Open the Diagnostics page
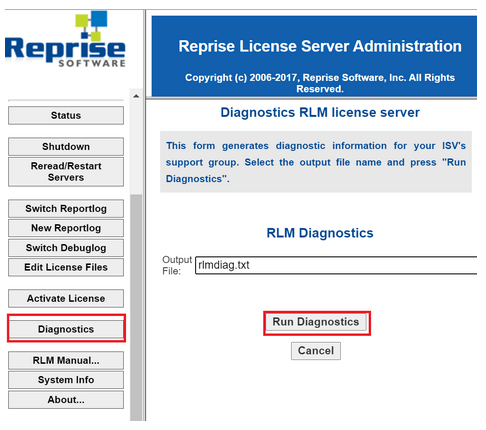Image resolution: width=486 pixels, height=430 pixels. 66,329
